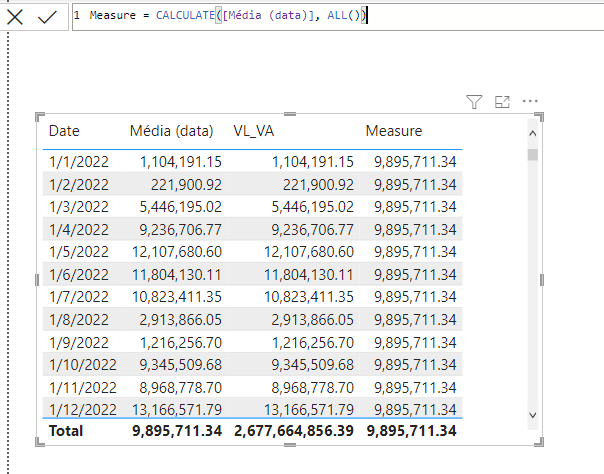The height and width of the screenshot is (474, 604).
Task: Click in the DAX formula bar
Action: pos(338,16)
